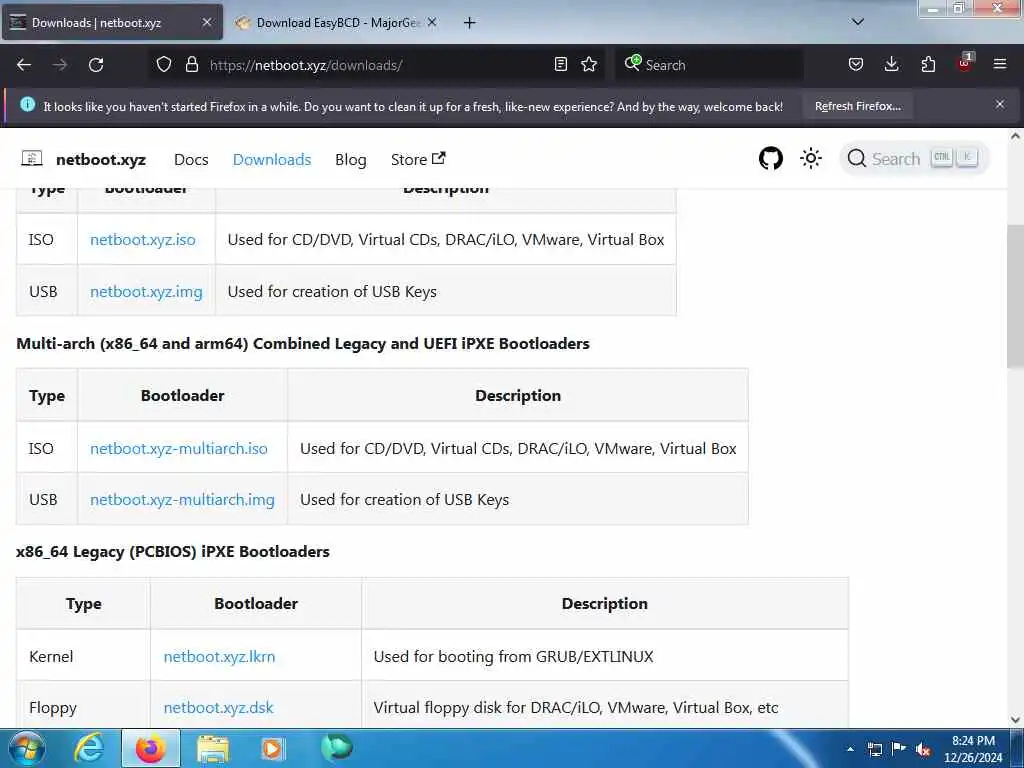The height and width of the screenshot is (768, 1024).
Task: Launch Internet Explorer from the taskbar
Action: (89, 748)
